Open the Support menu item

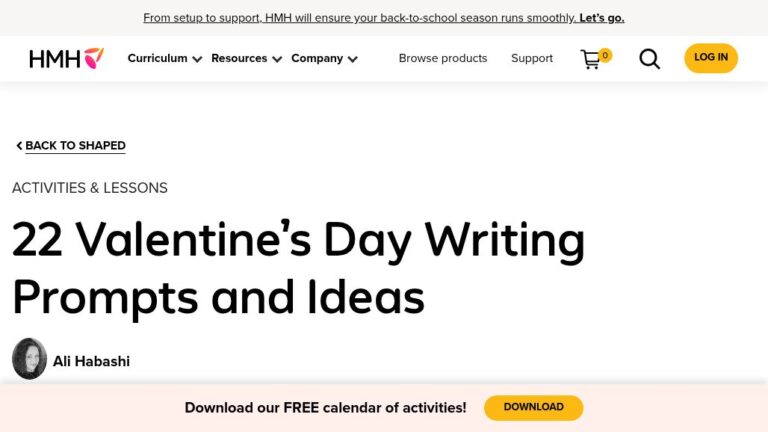point(532,58)
